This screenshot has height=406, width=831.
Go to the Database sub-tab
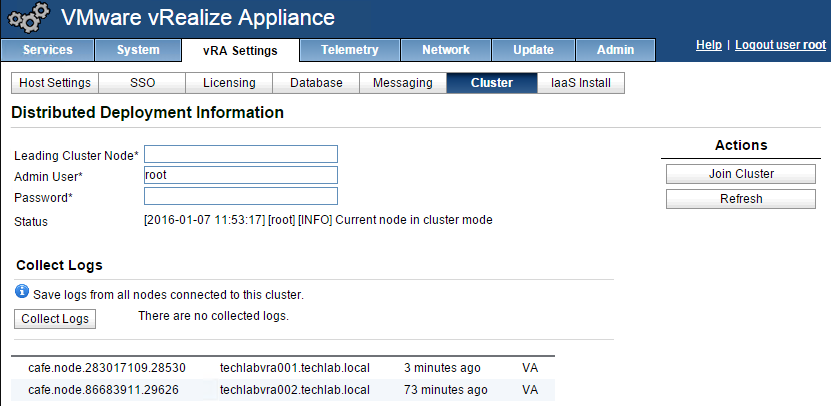pos(316,83)
